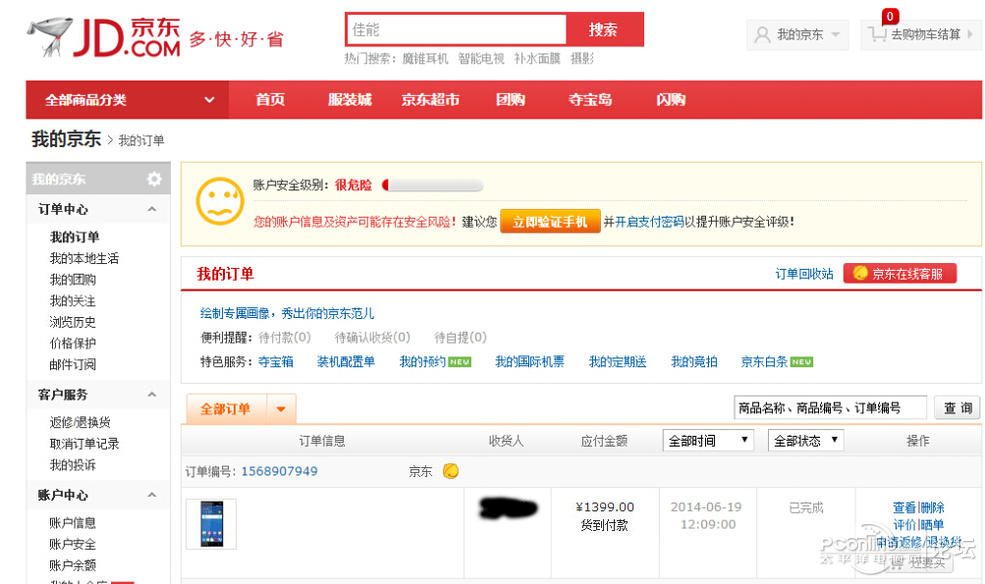Click the 查询 order search button
This screenshot has height=584, width=985.
point(958,408)
